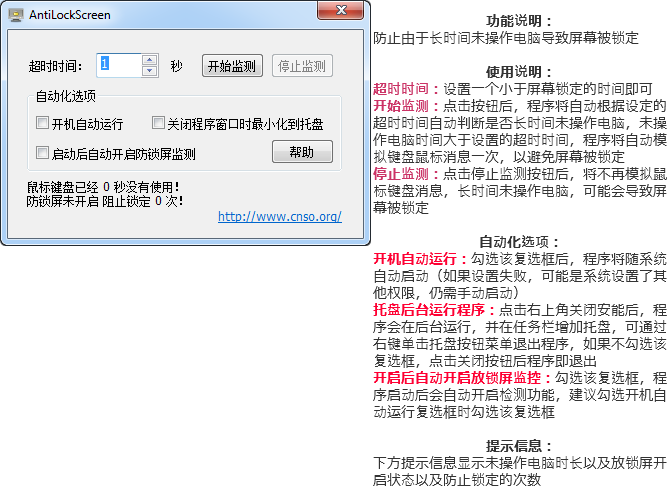Click the 防锁屏未开启 阻止锁定 0 次 status
The width and height of the screenshot is (671, 500).
[105, 201]
